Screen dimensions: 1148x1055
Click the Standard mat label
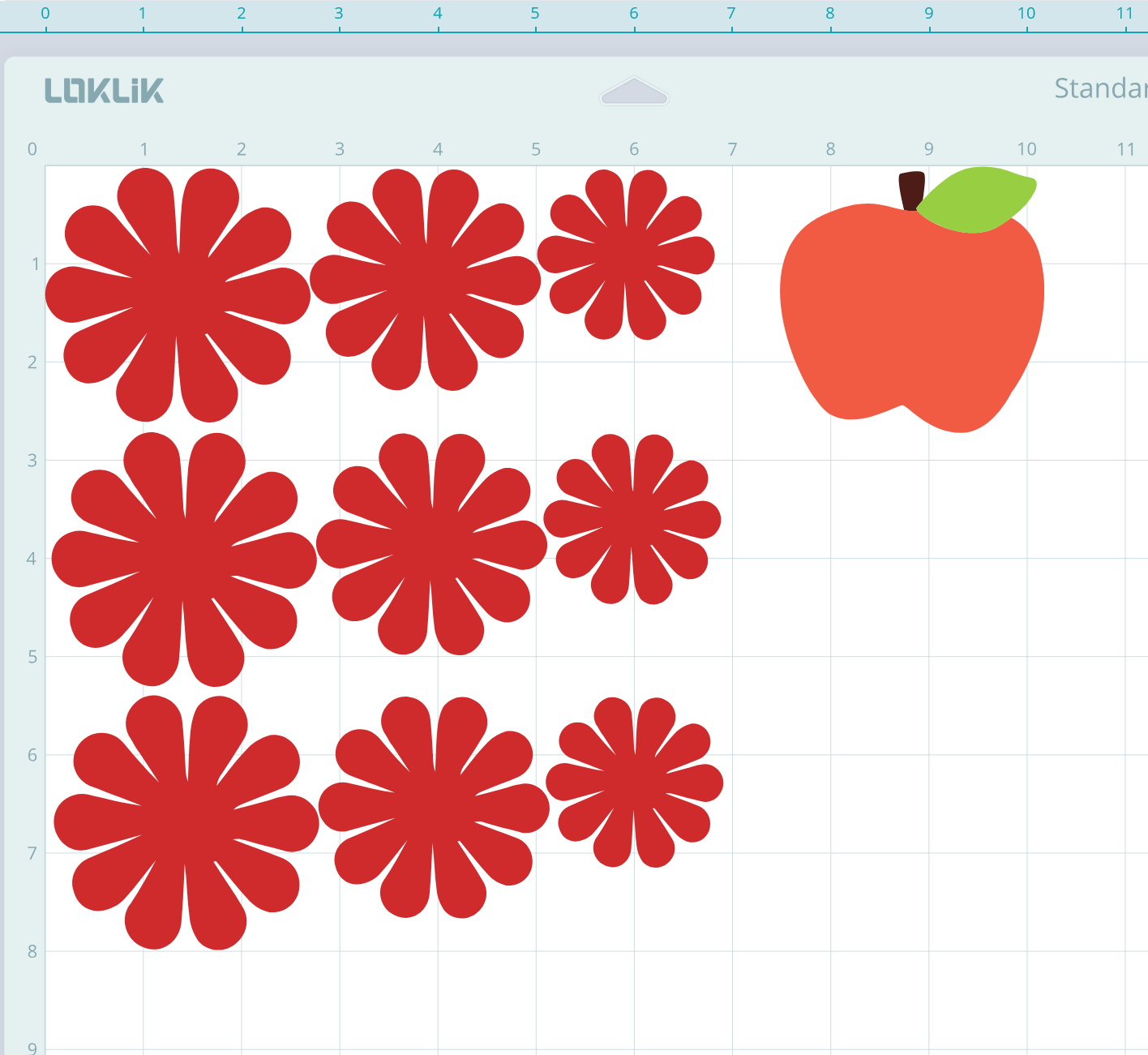click(1099, 88)
